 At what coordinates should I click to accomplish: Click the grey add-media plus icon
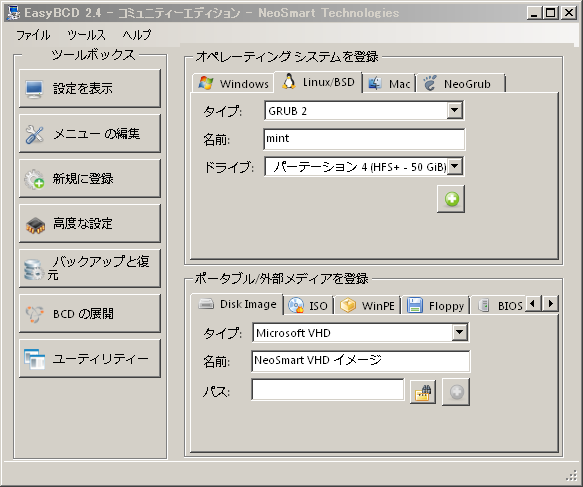coord(456,392)
